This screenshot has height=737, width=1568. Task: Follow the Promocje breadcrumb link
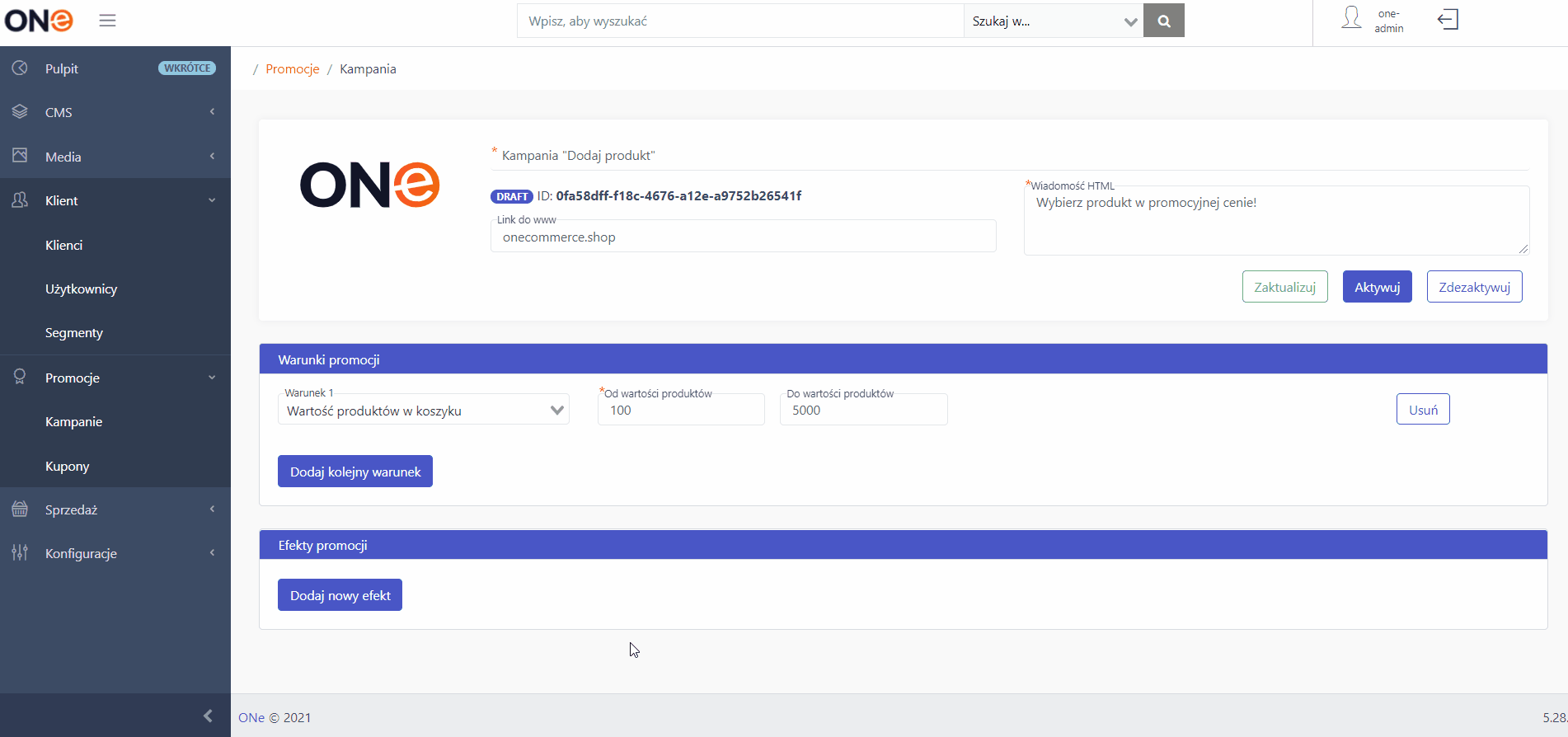293,69
